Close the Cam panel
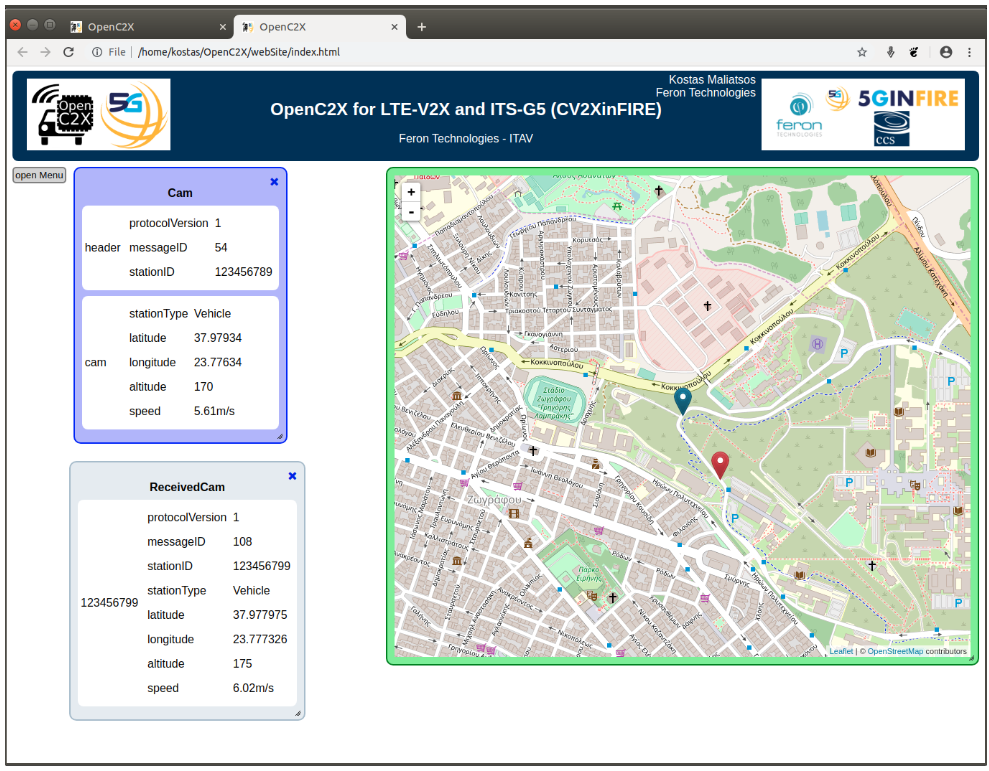The image size is (989, 771). click(274, 182)
